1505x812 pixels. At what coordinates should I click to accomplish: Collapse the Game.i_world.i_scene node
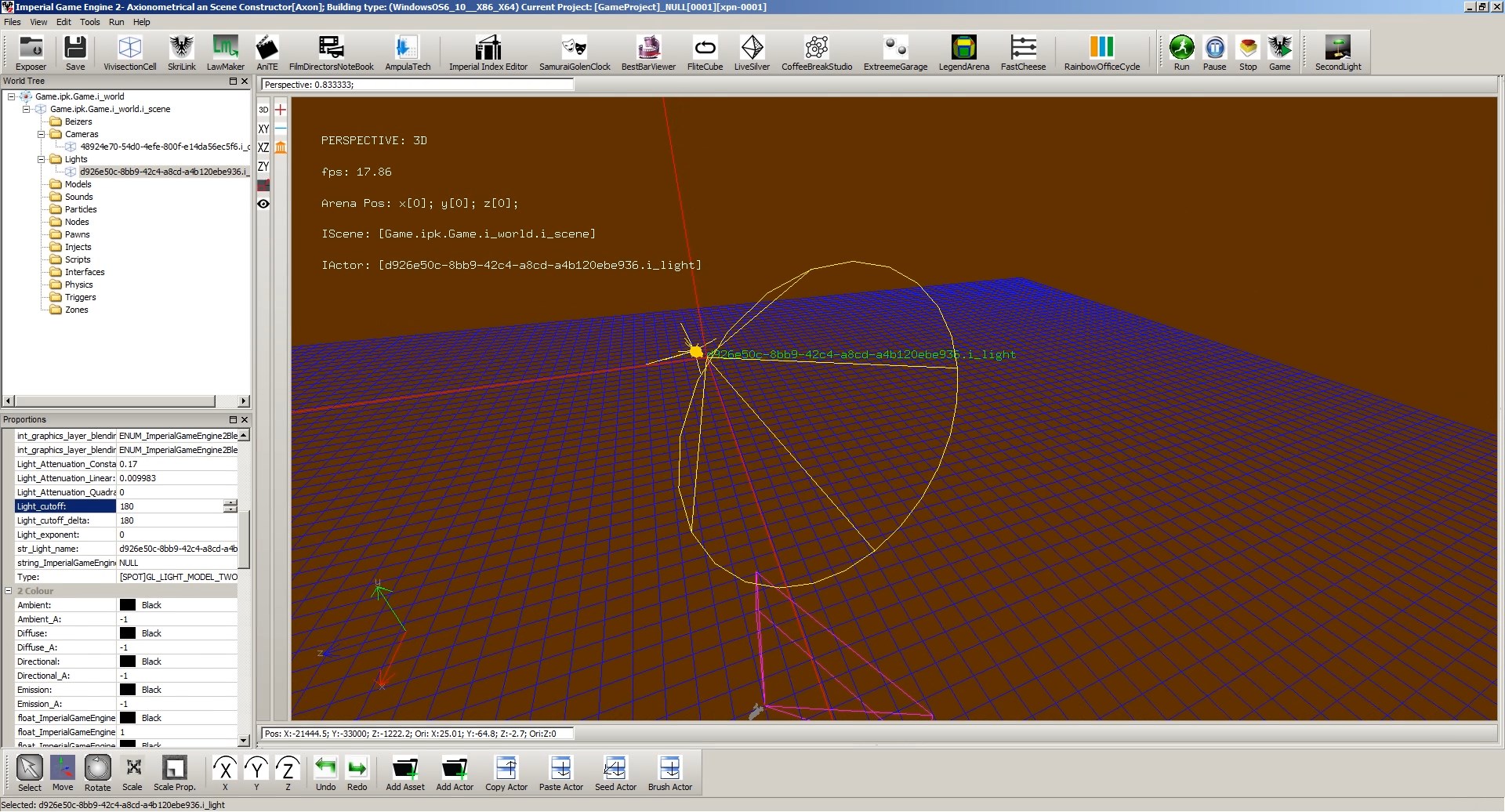tap(26, 109)
